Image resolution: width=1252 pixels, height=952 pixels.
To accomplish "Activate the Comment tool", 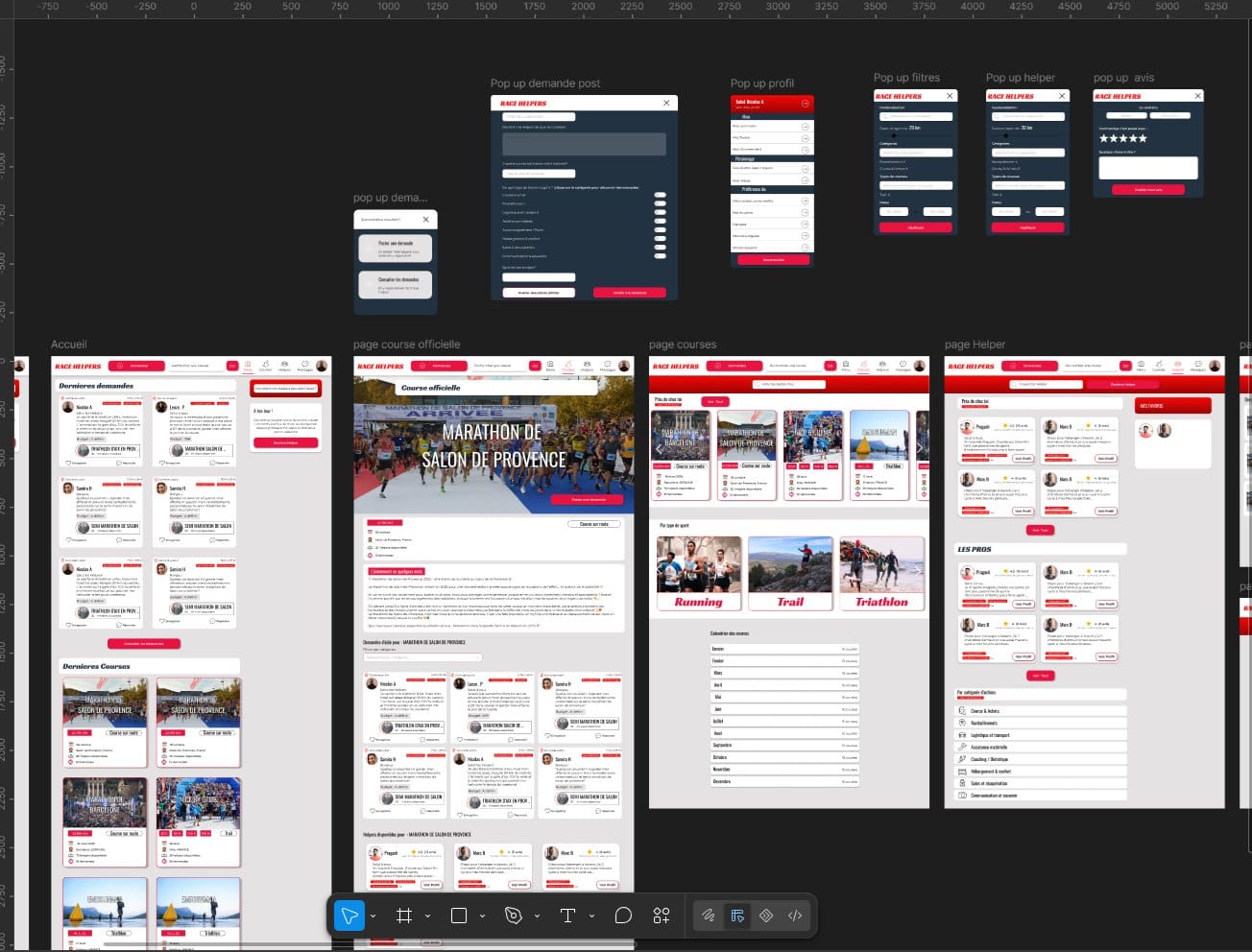I will click(623, 916).
